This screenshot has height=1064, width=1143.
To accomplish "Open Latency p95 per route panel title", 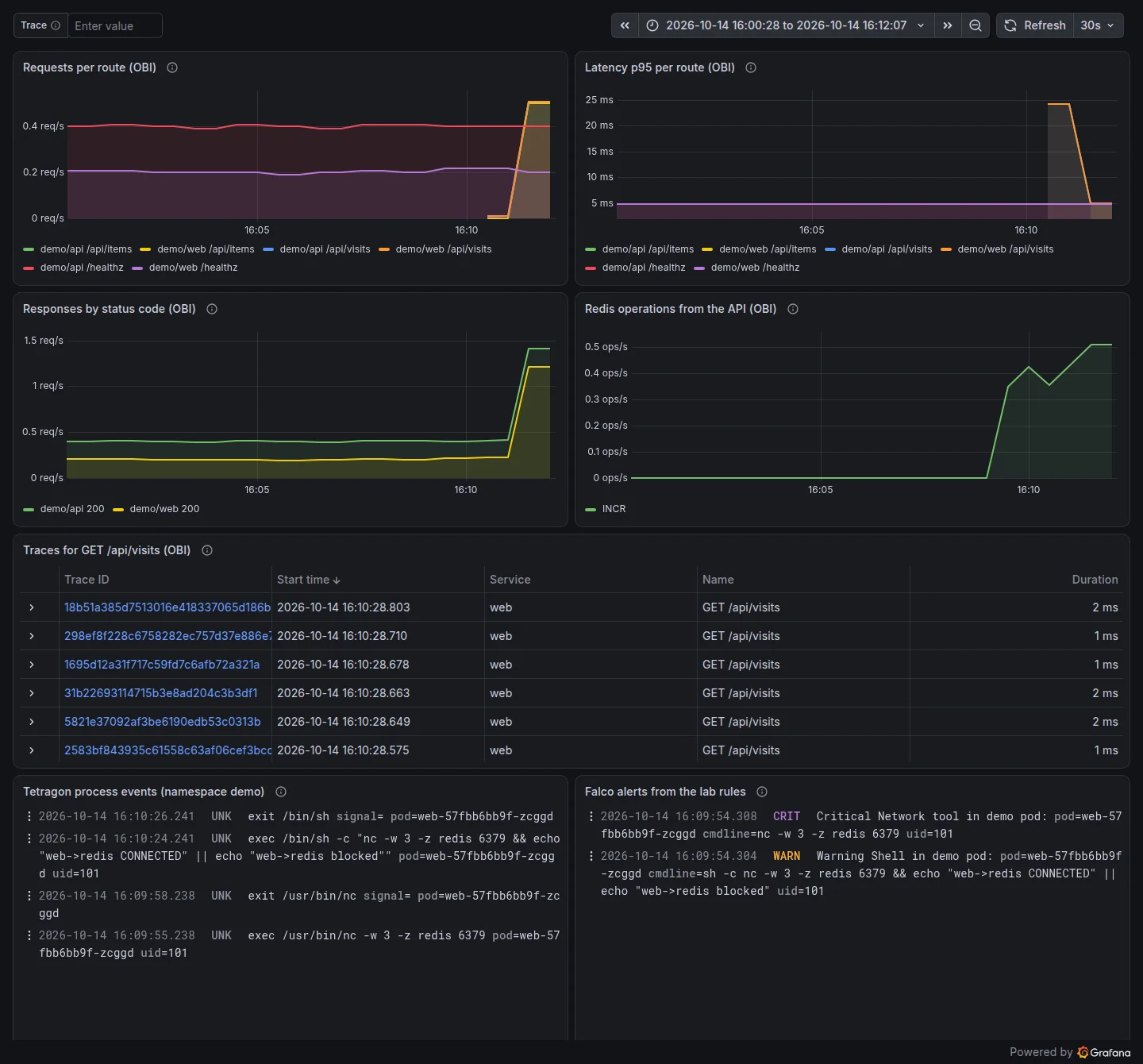I will click(660, 67).
